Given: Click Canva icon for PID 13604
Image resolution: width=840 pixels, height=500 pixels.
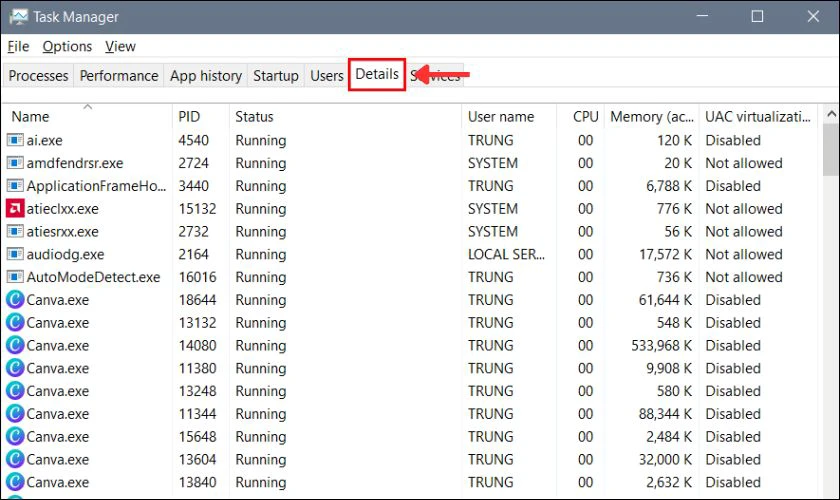Looking at the screenshot, I should pyautogui.click(x=15, y=459).
